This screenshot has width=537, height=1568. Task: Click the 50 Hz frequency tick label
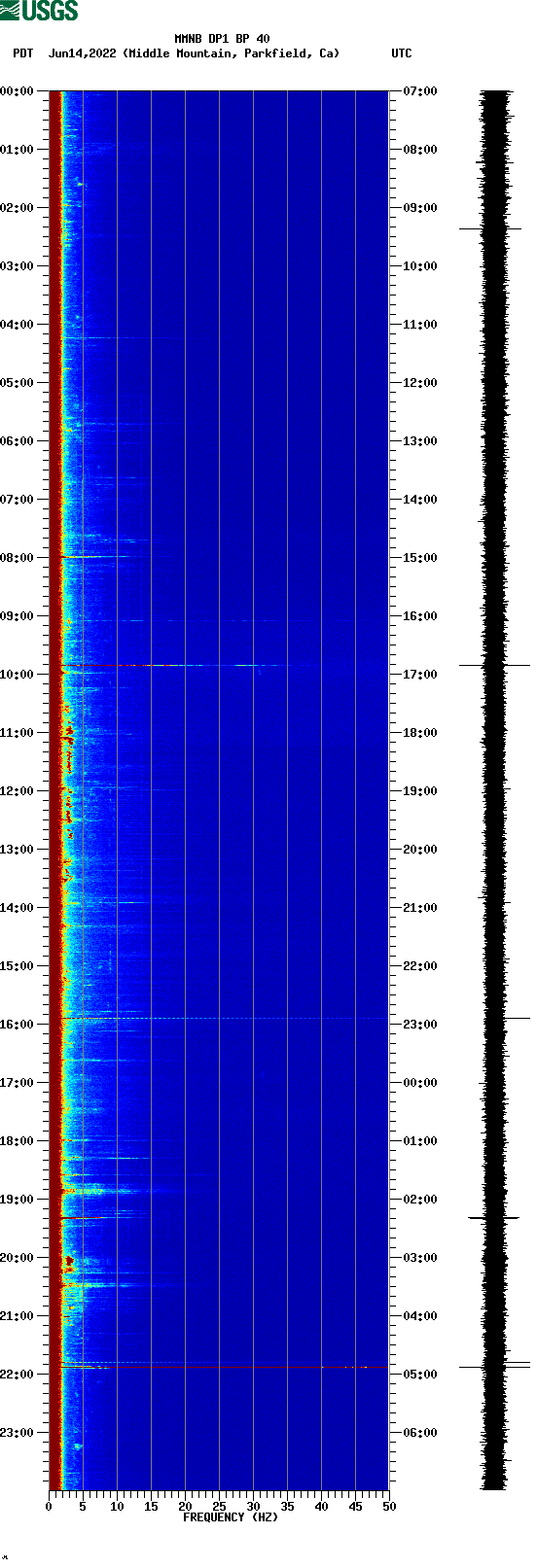point(388,1507)
